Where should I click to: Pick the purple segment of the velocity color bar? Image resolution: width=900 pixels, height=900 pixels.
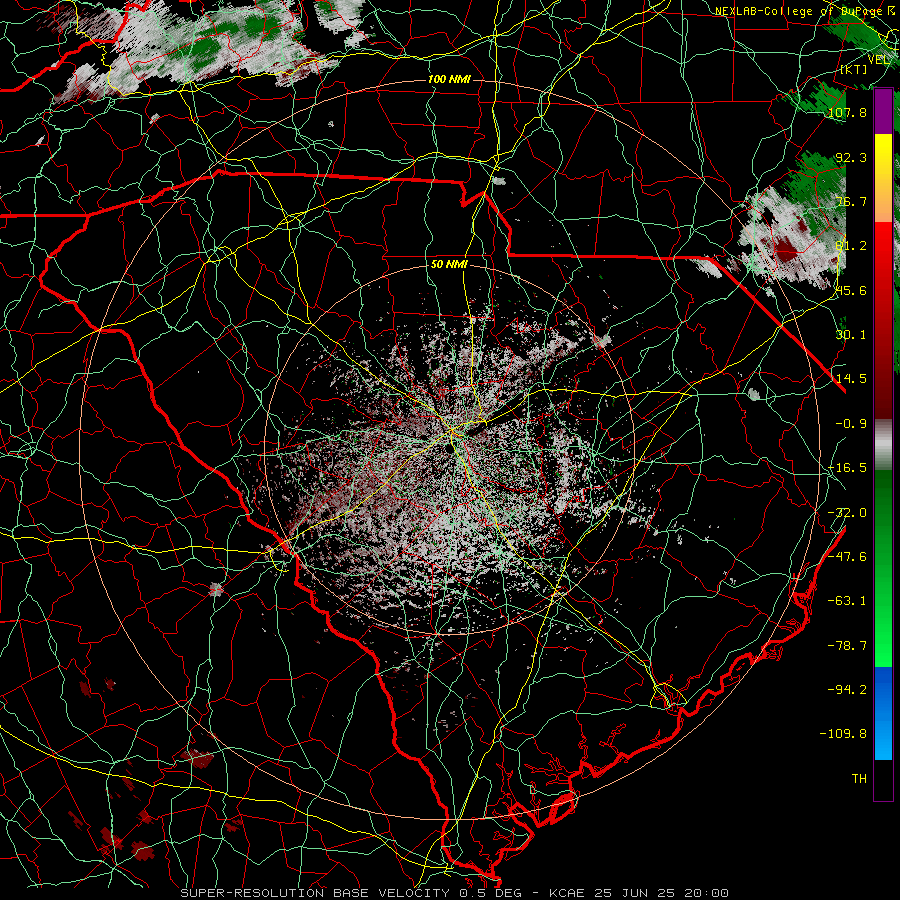[883, 111]
